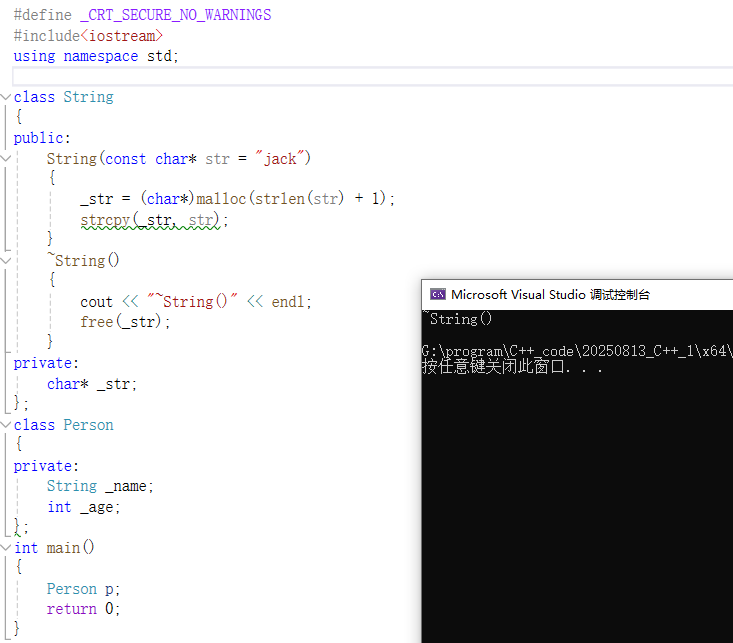The height and width of the screenshot is (643, 733).
Task: Click the std identifier in using line
Action: [159, 56]
